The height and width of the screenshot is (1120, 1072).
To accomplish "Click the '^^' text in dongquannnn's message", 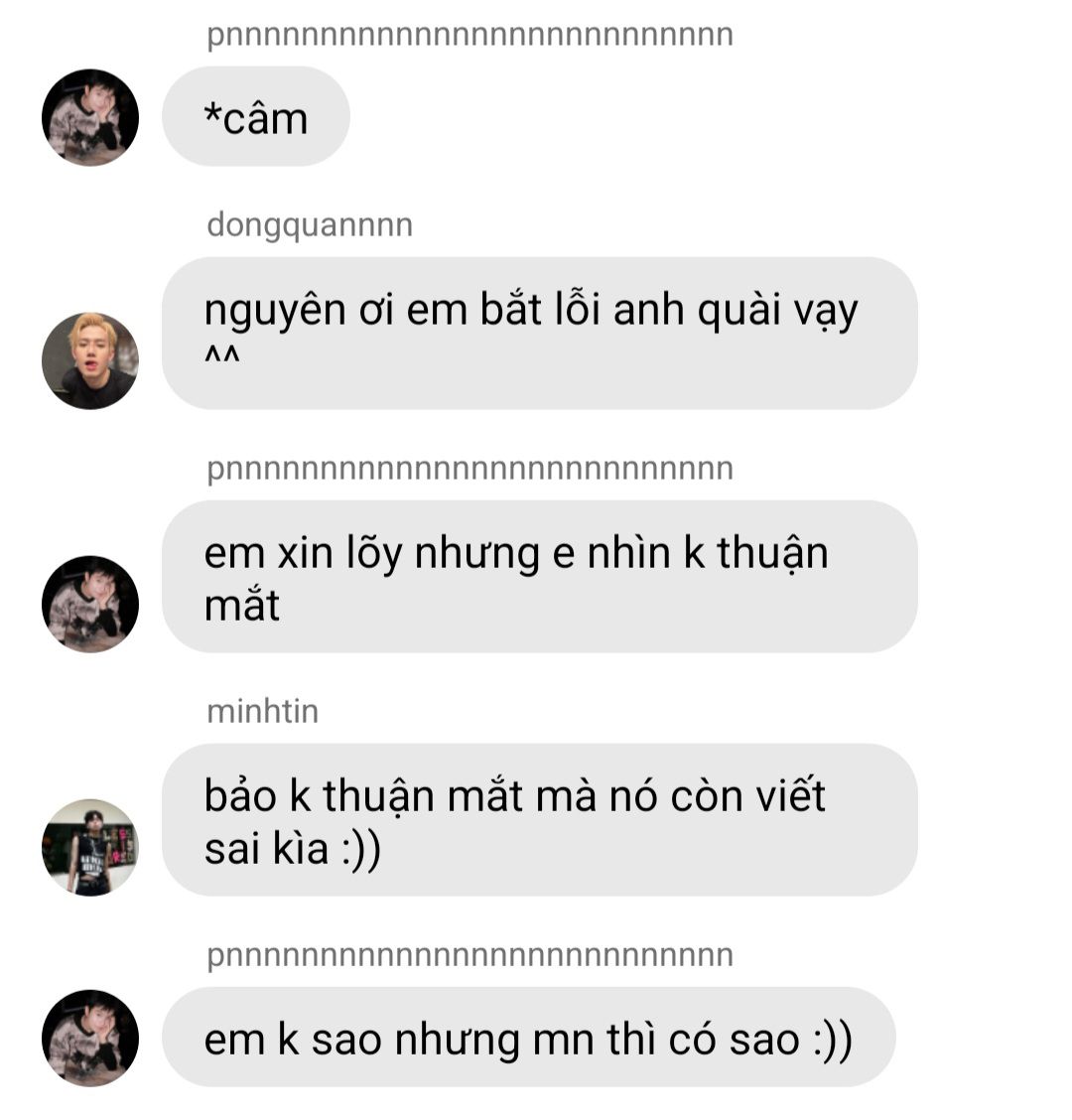I will pyautogui.click(x=222, y=355).
